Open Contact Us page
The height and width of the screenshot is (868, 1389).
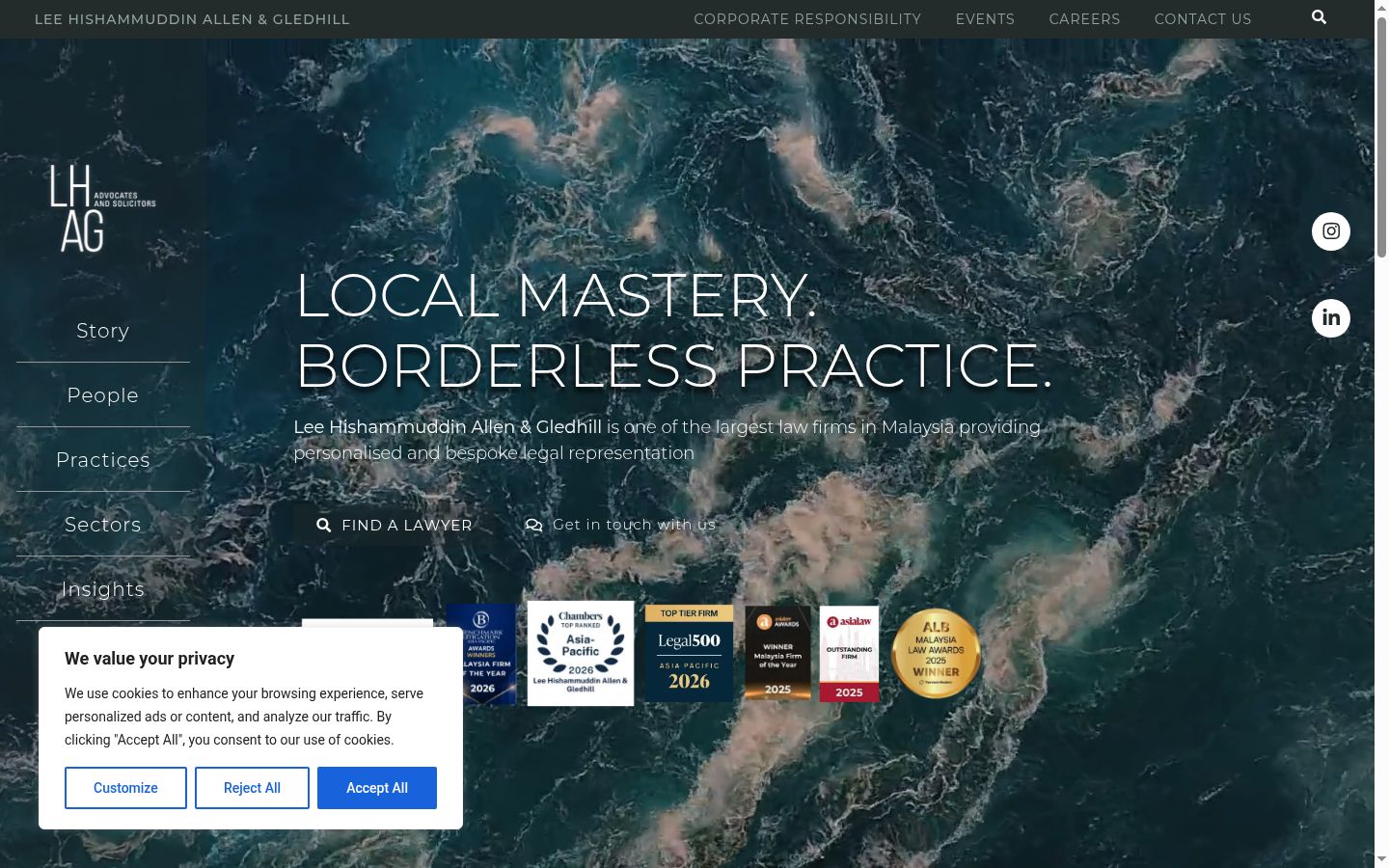1203,19
